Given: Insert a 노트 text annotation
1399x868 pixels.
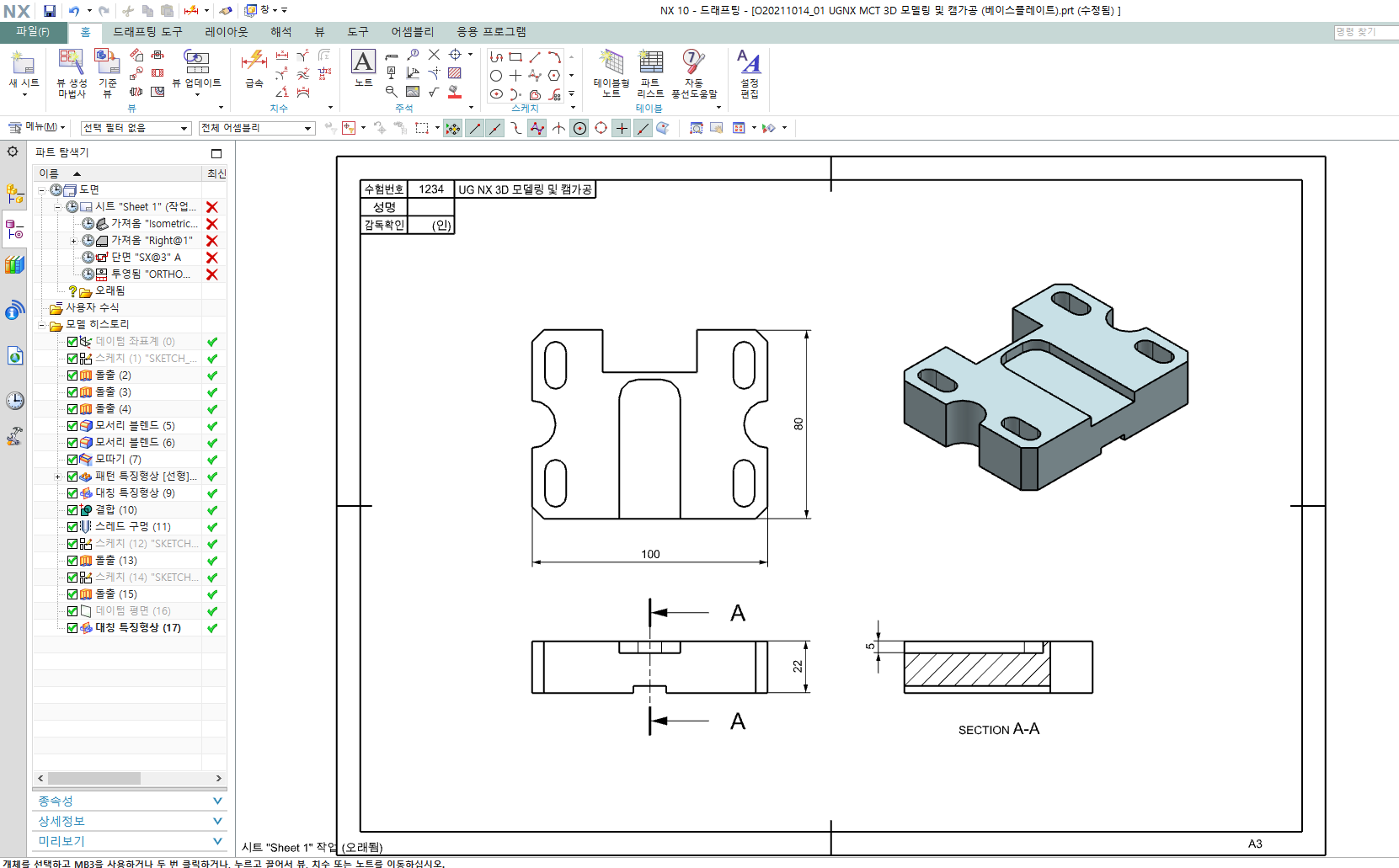Looking at the screenshot, I should click(363, 67).
